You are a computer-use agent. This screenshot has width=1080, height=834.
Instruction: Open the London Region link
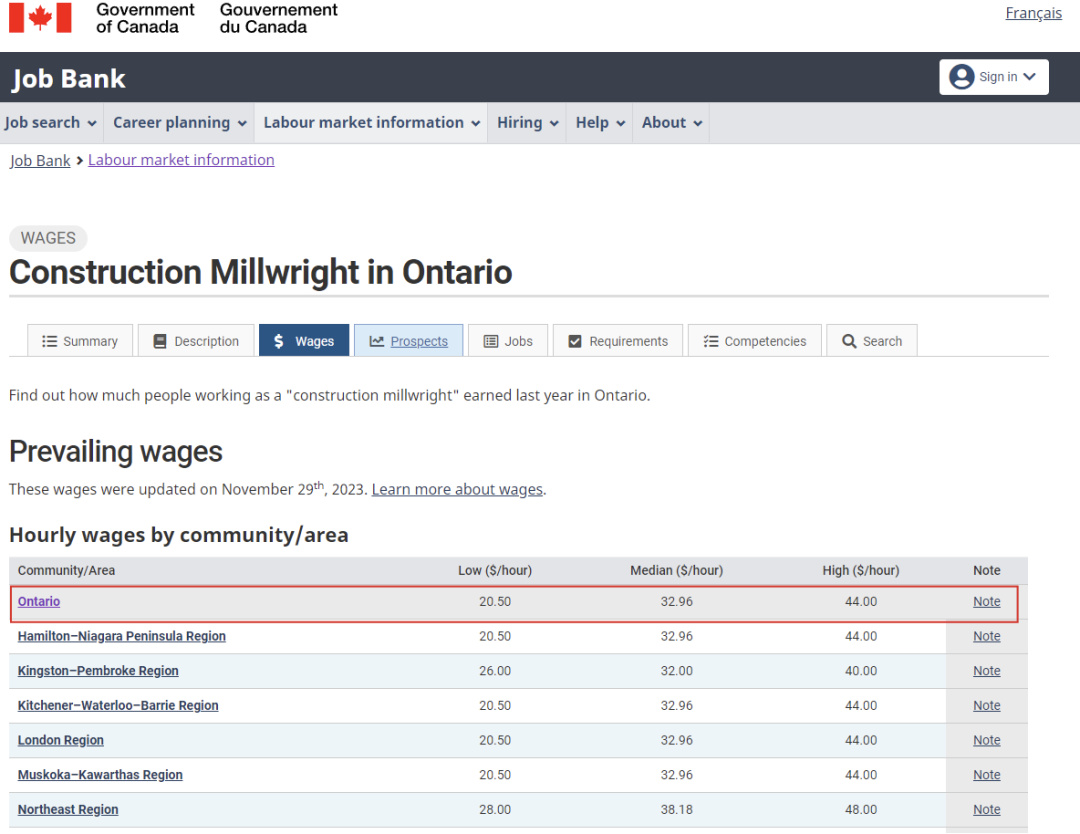(x=61, y=740)
